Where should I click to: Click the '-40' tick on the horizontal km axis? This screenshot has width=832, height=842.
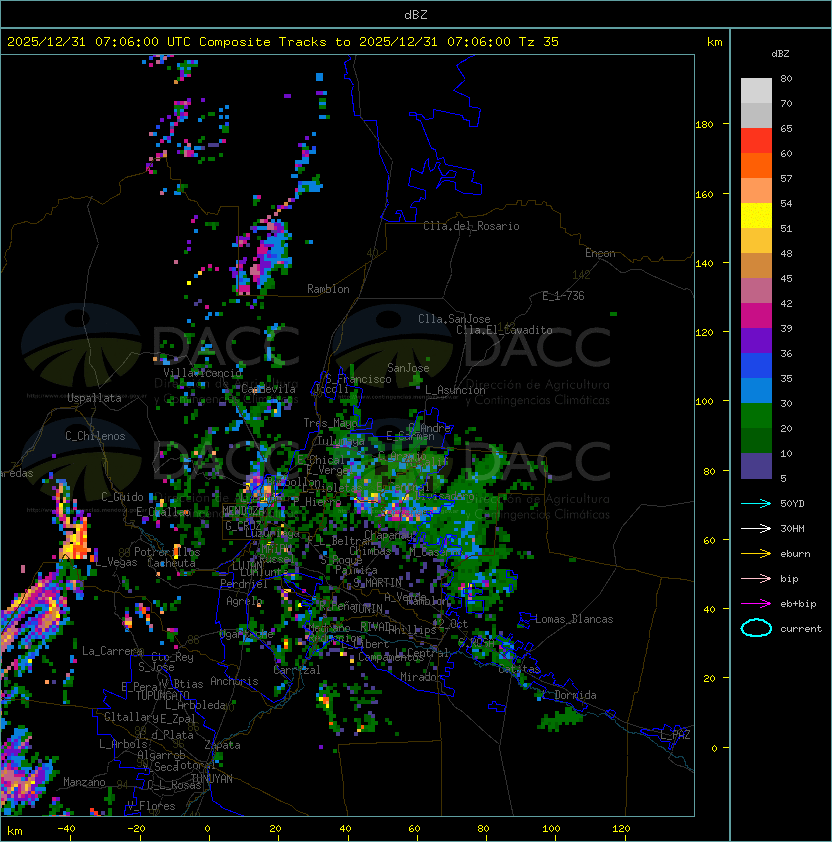(66, 829)
